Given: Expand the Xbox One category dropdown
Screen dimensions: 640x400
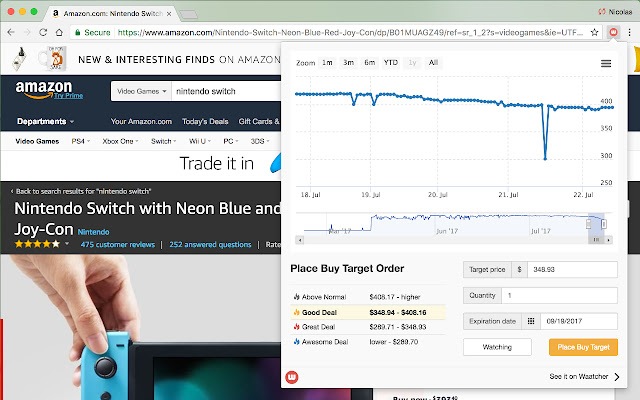Looking at the screenshot, I should (120, 141).
